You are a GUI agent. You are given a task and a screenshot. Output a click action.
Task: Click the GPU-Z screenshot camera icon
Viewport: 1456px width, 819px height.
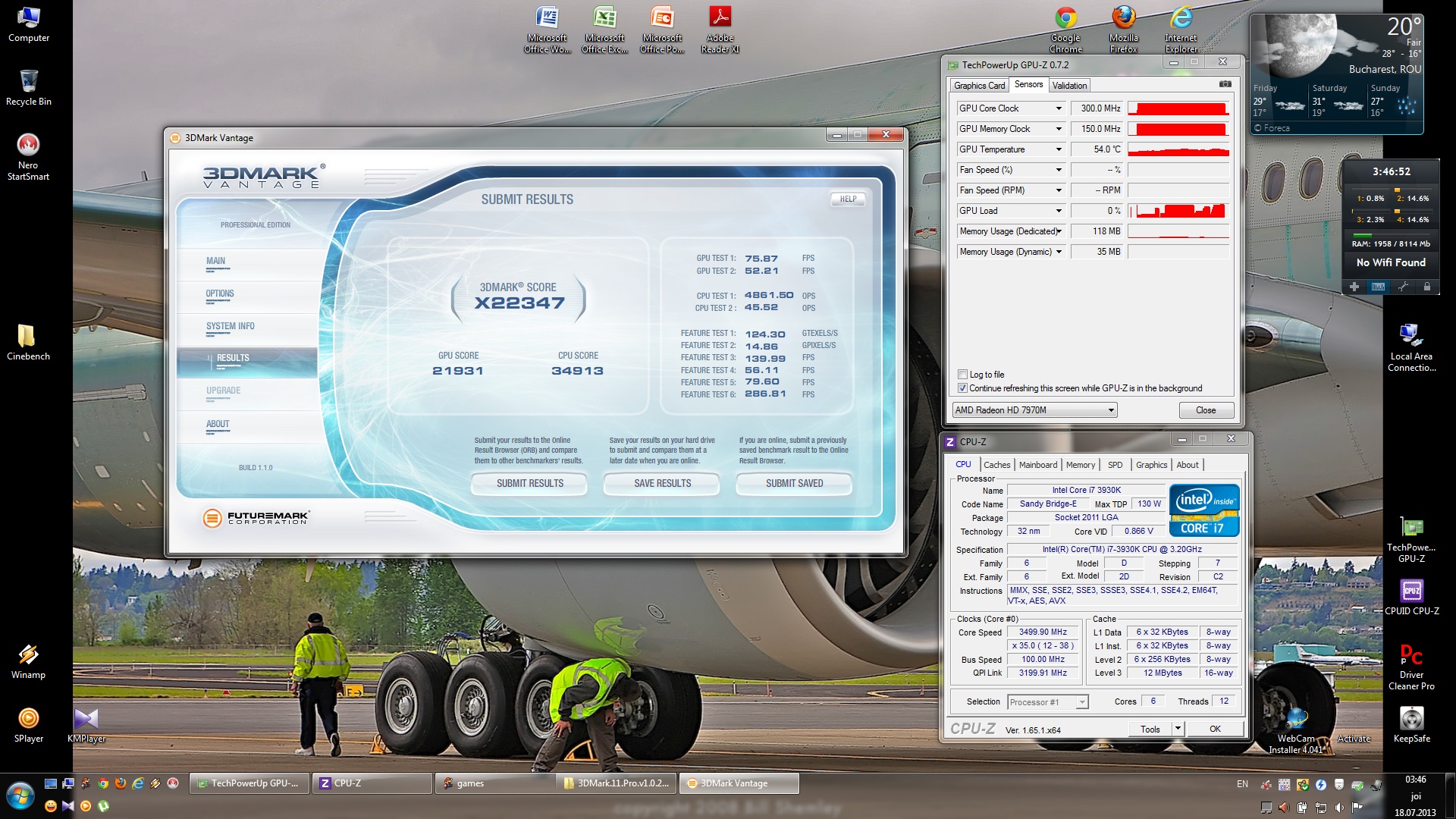point(1225,84)
